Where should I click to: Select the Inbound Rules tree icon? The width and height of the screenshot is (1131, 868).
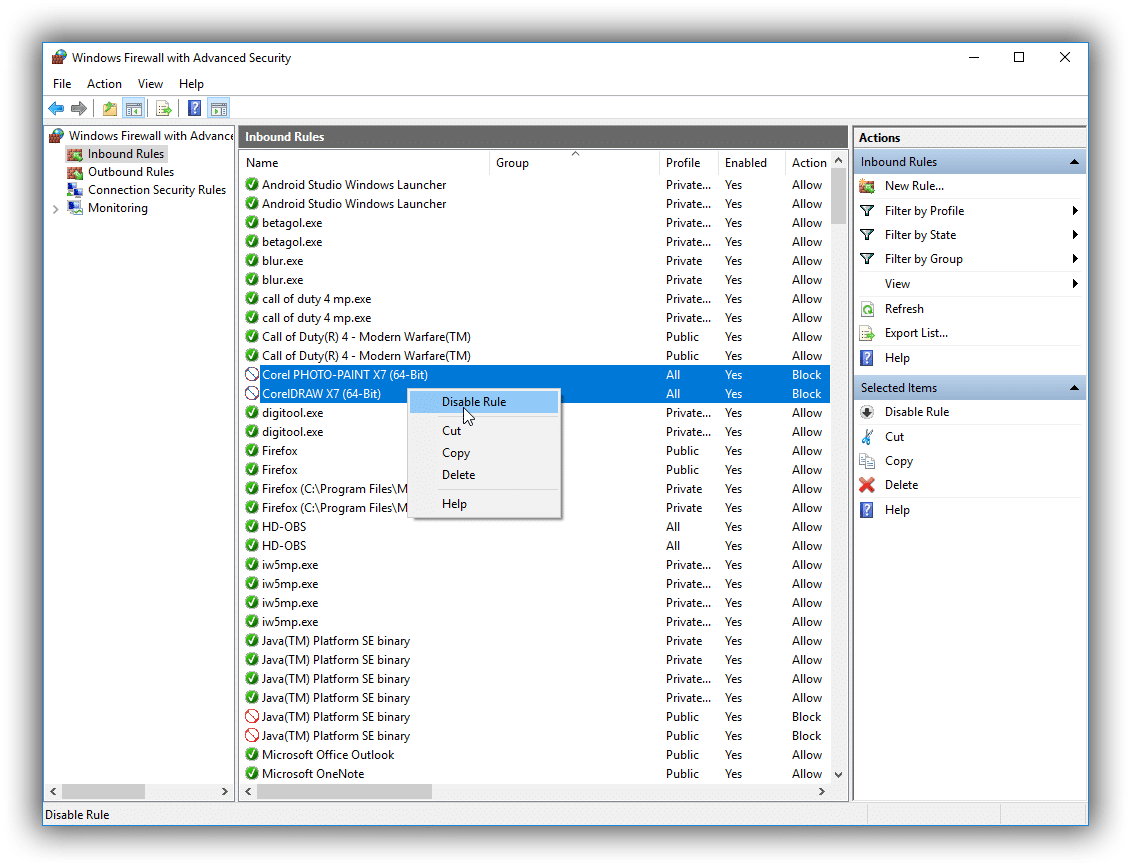tap(74, 154)
